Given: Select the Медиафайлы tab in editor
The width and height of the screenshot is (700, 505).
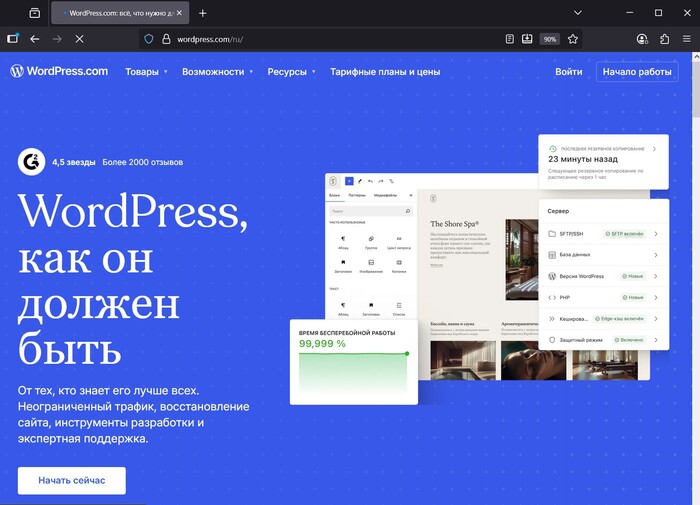Looking at the screenshot, I should coord(385,195).
